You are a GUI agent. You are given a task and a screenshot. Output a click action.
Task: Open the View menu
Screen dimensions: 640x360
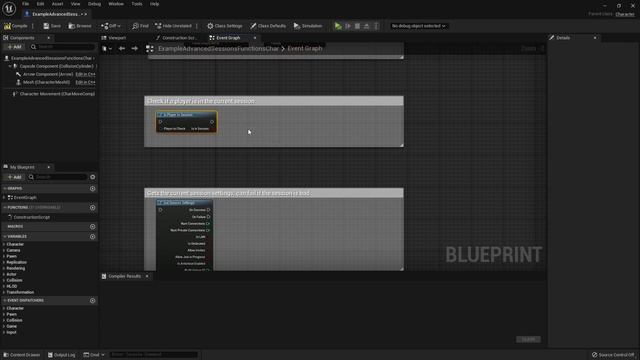[76, 4]
